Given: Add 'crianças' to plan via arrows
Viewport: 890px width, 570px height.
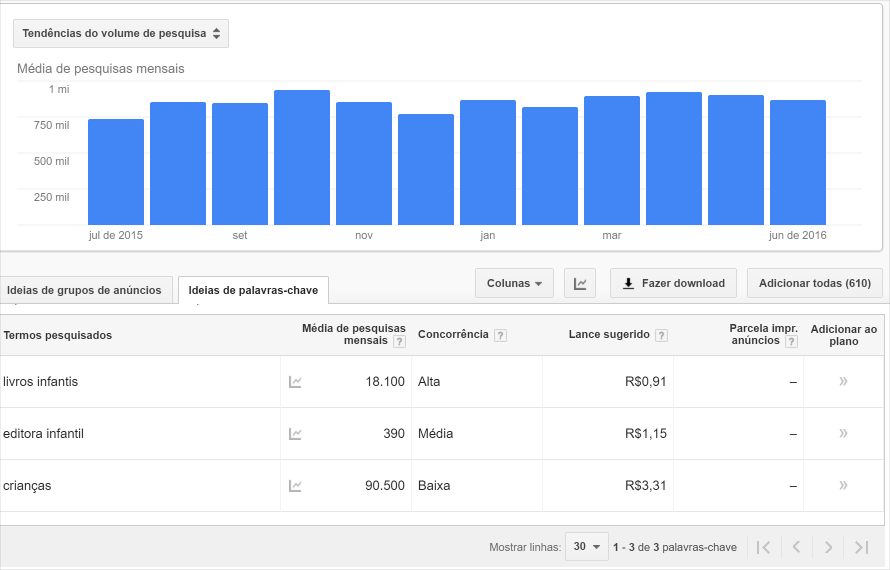Looking at the screenshot, I should tap(843, 485).
